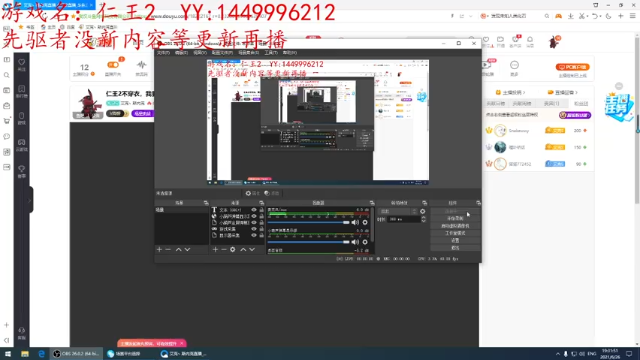This screenshot has height=360, width=640.
Task: Set volume slider of second mixer channel
Action: click(309, 242)
